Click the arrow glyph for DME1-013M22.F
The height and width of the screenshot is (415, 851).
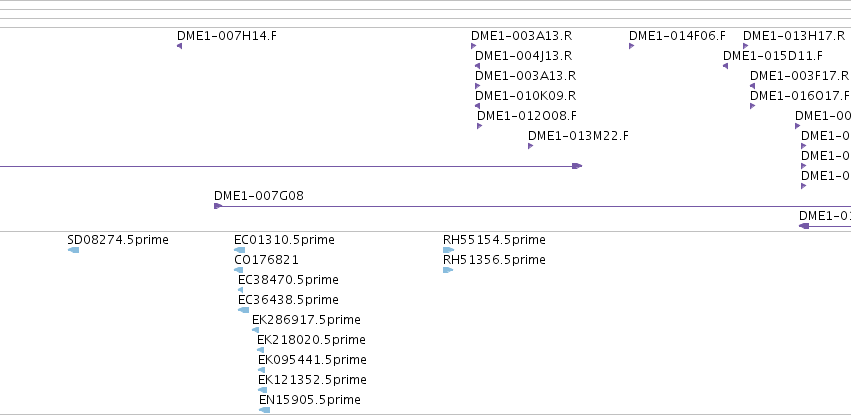531,146
